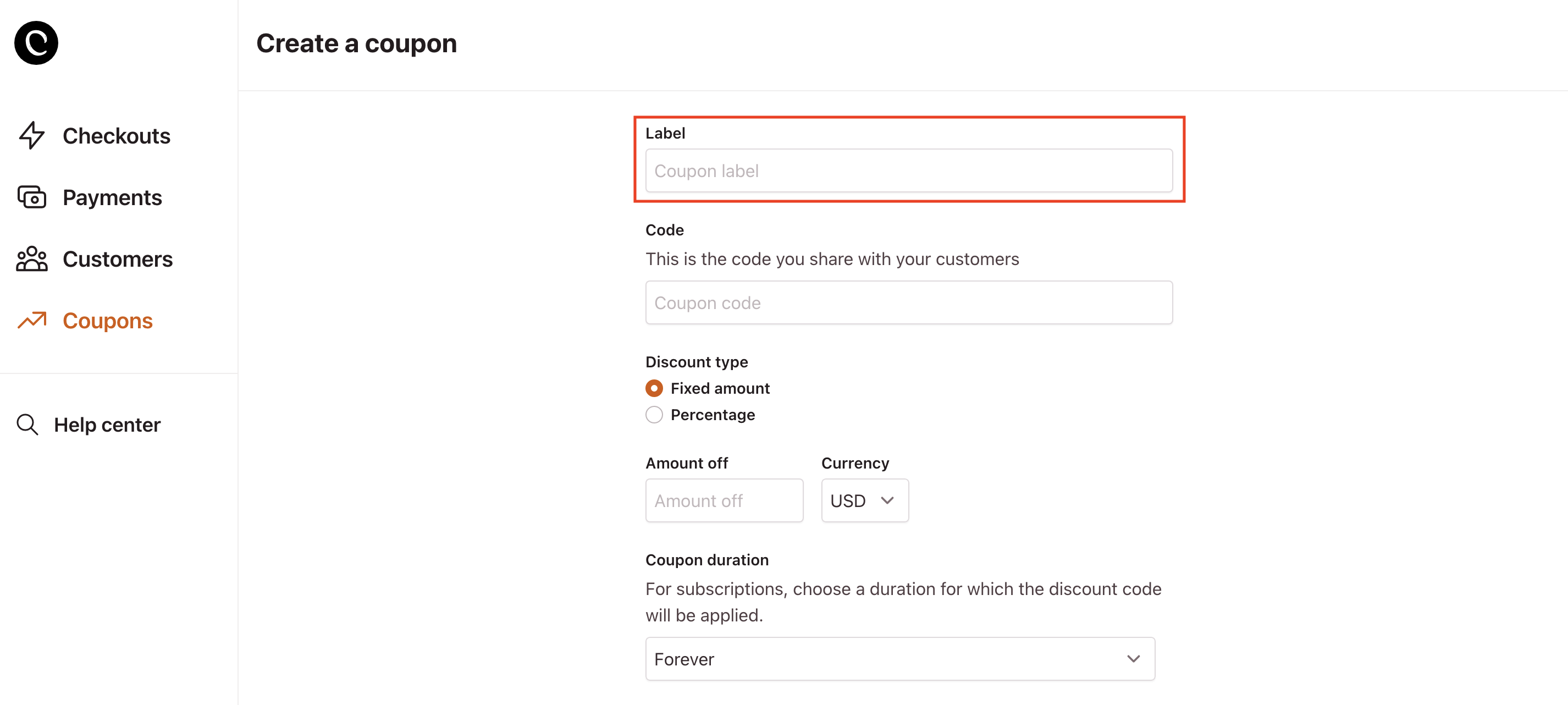Click the Customers icon in sidebar
1568x705 pixels.
click(x=33, y=258)
